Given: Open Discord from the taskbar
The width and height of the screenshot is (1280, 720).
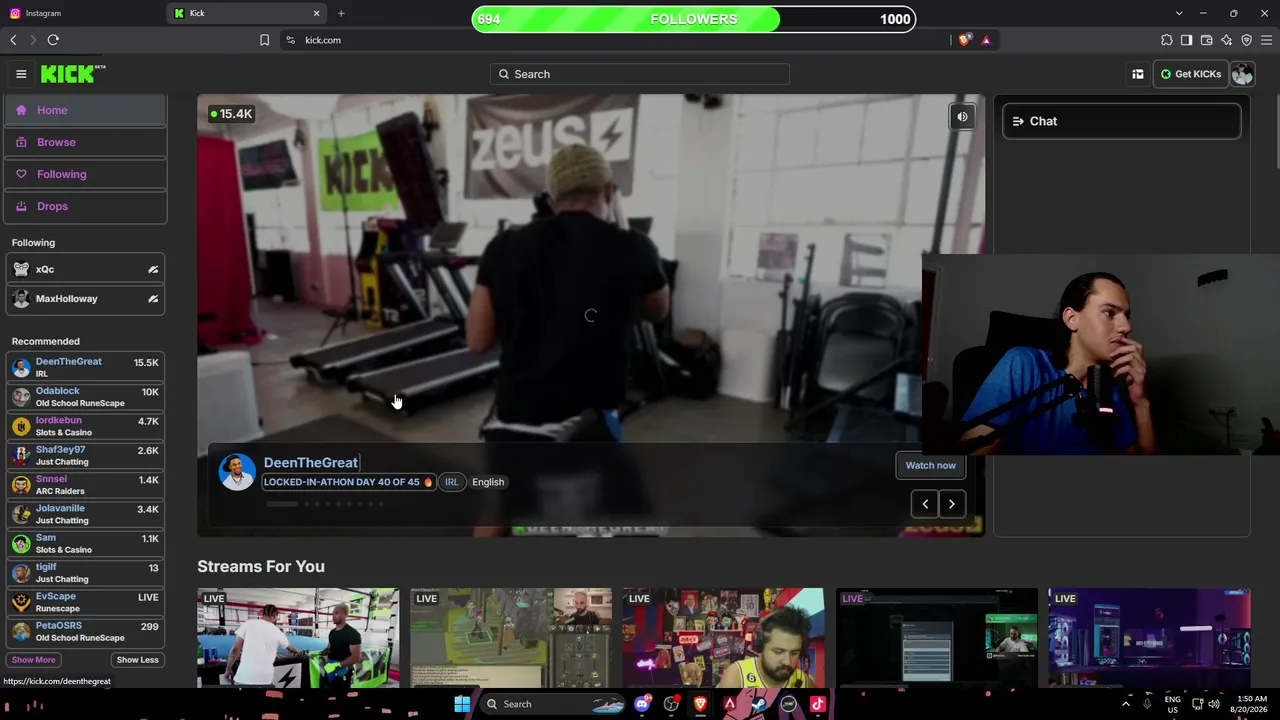Looking at the screenshot, I should (x=642, y=704).
